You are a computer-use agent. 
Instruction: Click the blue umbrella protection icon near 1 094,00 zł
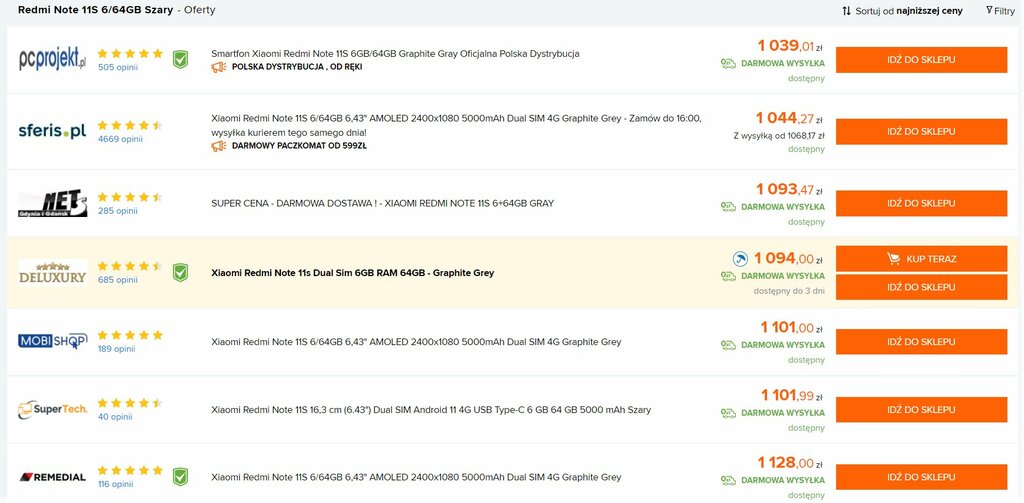[740, 259]
